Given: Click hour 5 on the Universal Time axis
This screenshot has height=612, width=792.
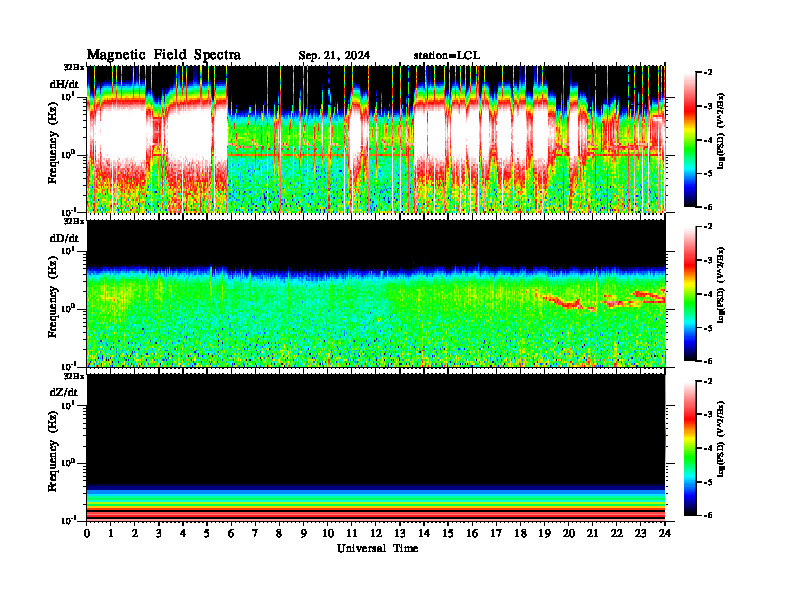Looking at the screenshot, I should pos(207,533).
